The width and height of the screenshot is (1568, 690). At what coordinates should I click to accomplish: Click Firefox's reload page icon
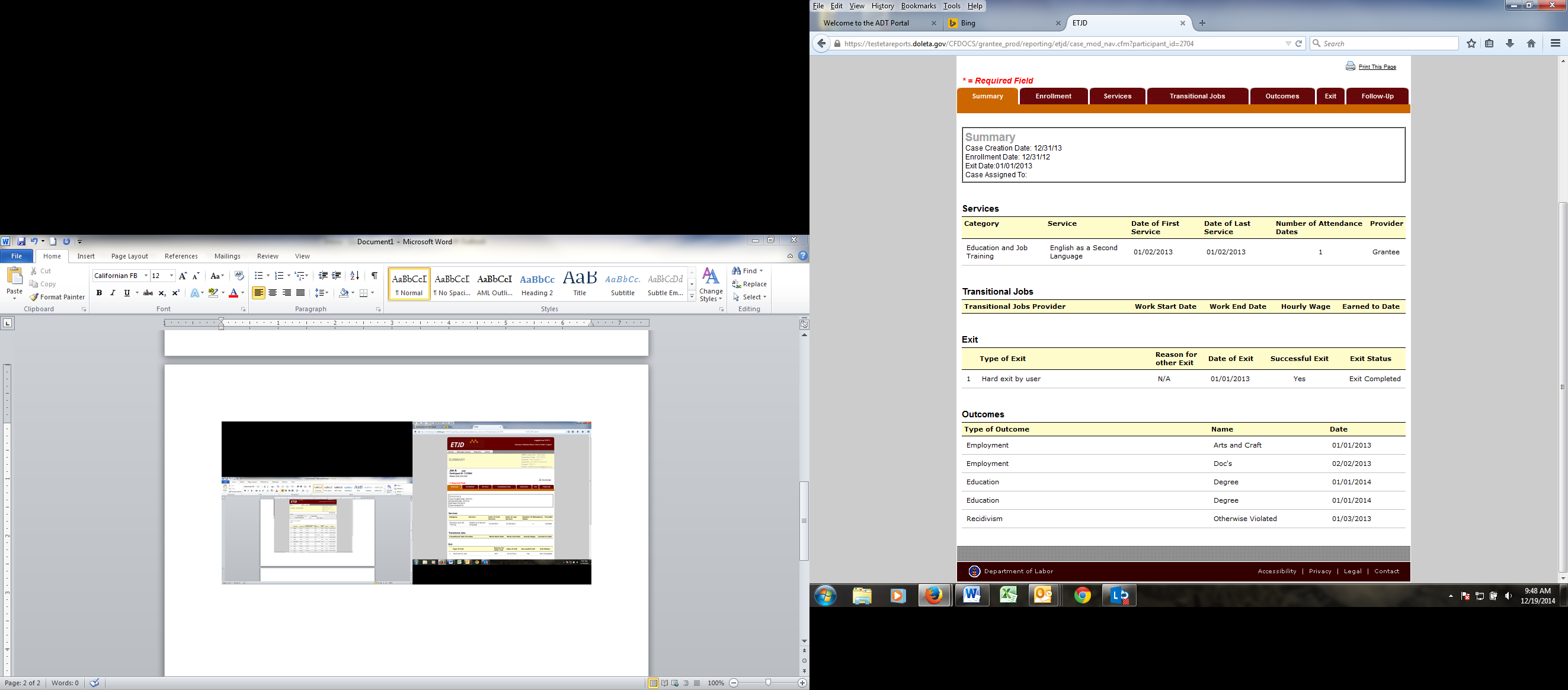(1298, 44)
